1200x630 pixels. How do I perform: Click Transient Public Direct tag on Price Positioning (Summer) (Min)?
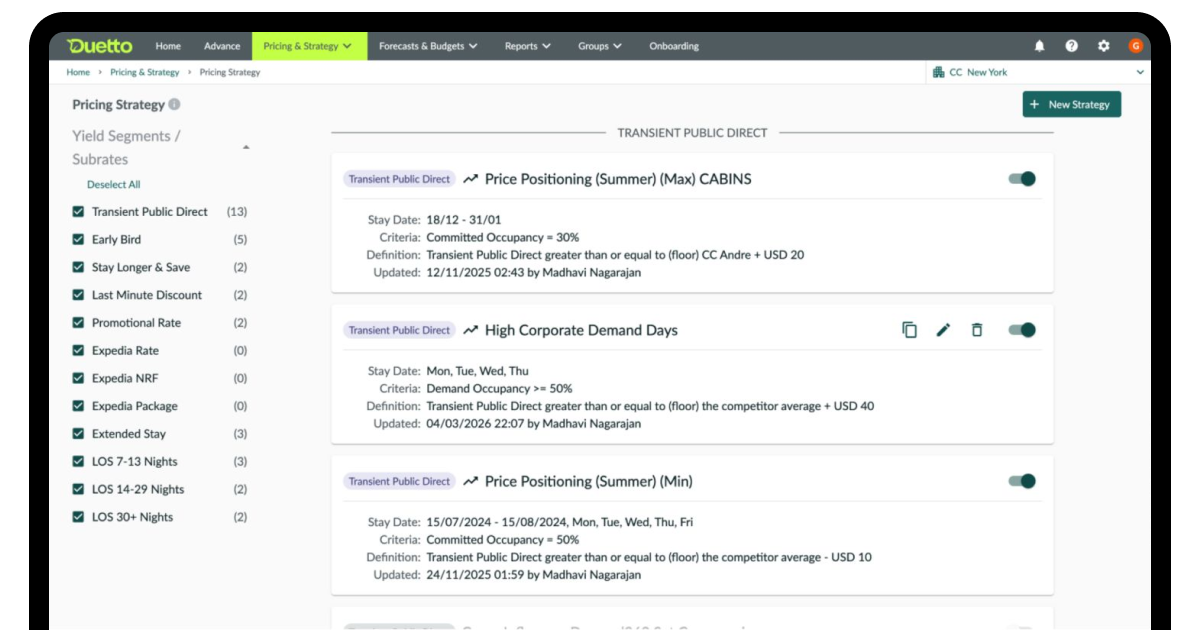point(399,481)
